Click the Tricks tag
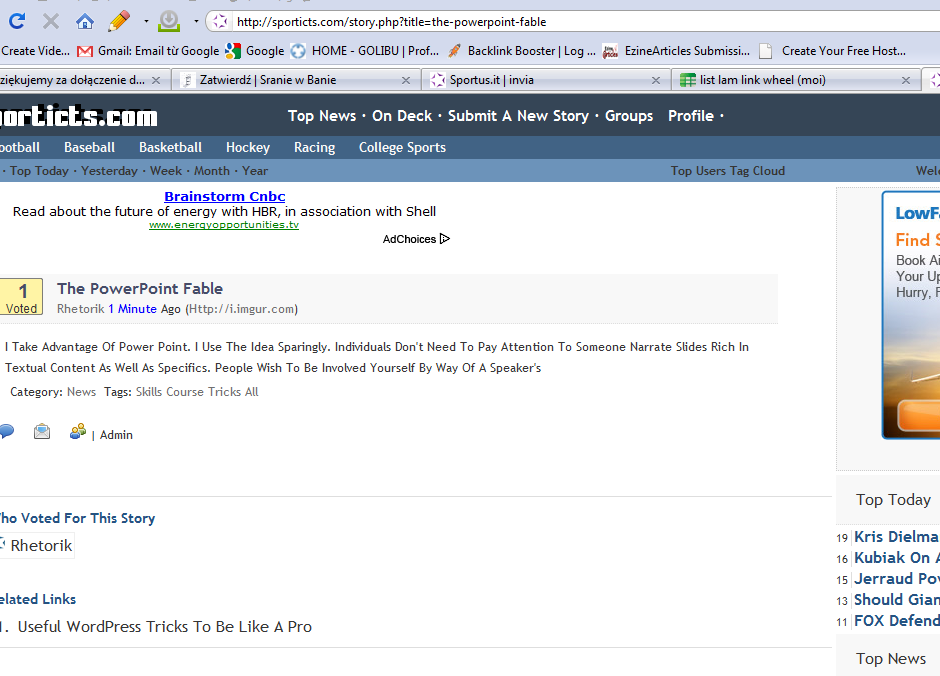The width and height of the screenshot is (940, 676). pyautogui.click(x=224, y=392)
